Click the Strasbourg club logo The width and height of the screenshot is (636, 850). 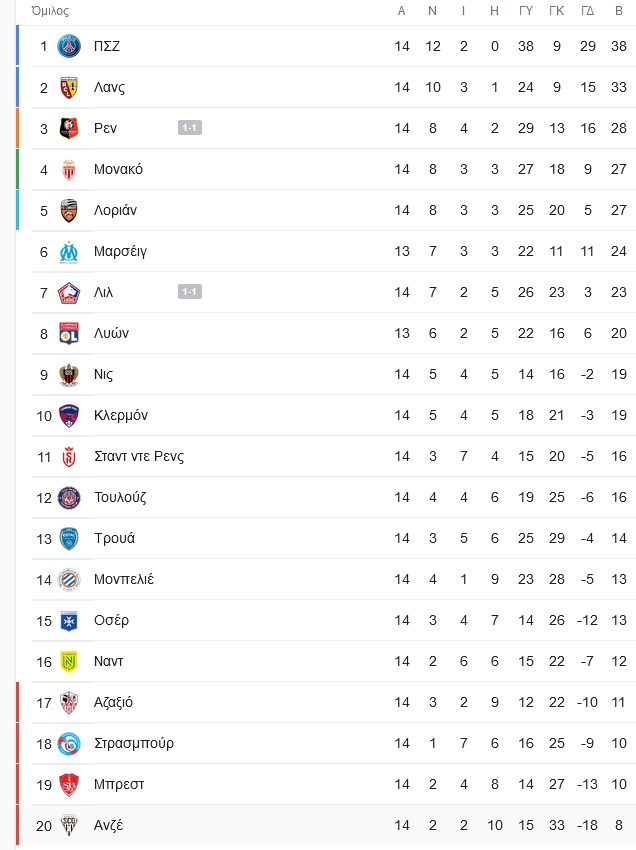tap(69, 744)
